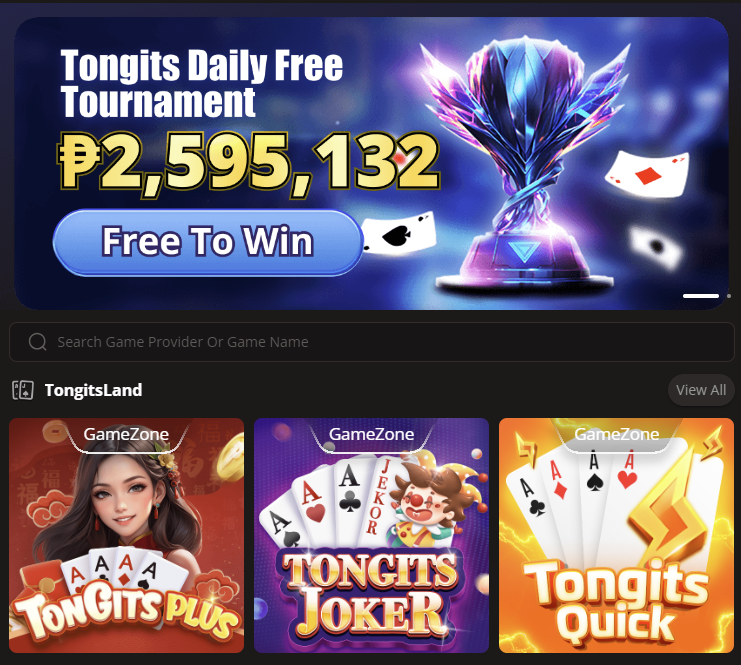Click the GameZone label on Tongits Plus
Screen dimensions: 741x665
pos(126,434)
